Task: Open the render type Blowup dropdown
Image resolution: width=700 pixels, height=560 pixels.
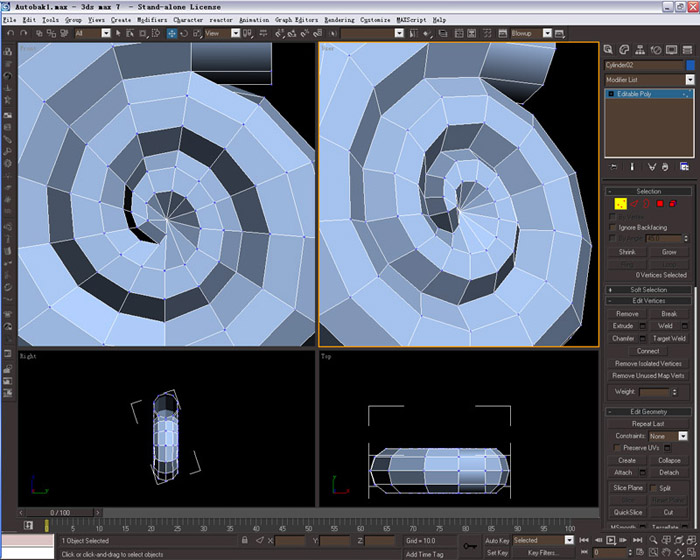Action: pyautogui.click(x=547, y=33)
